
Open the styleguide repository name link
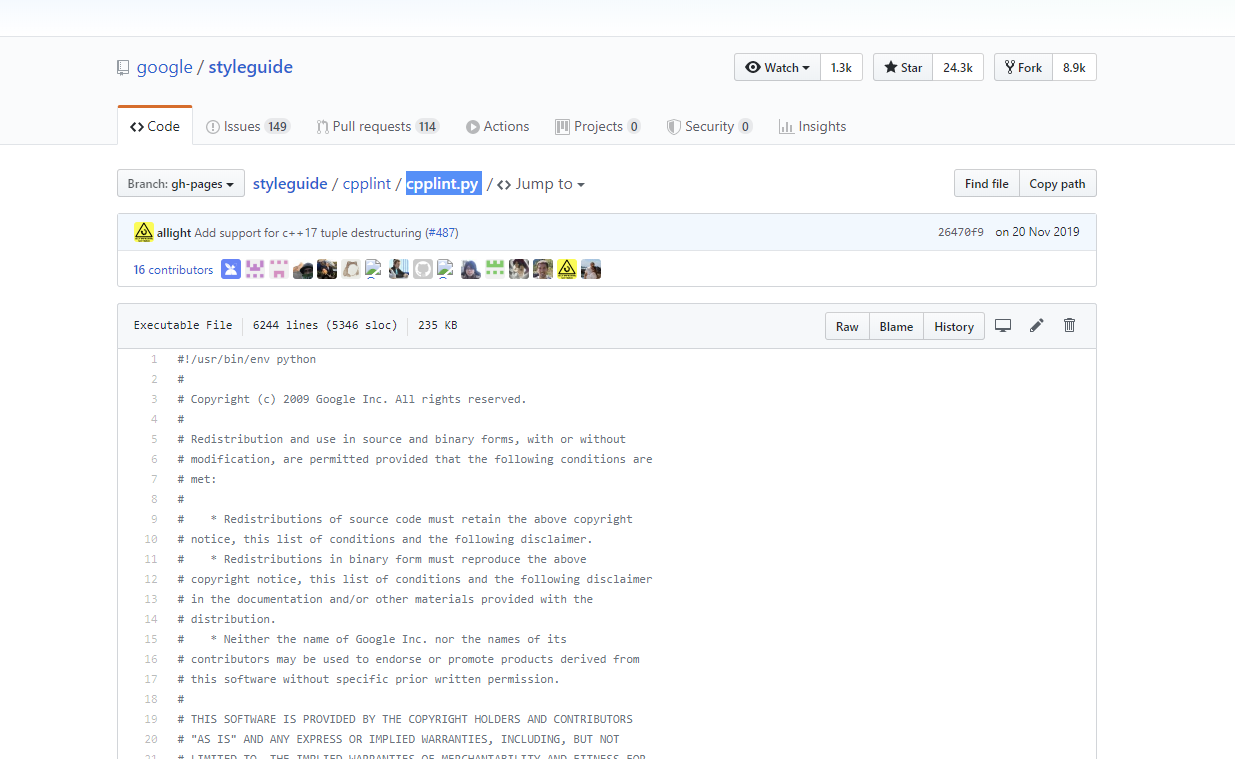pyautogui.click(x=251, y=67)
